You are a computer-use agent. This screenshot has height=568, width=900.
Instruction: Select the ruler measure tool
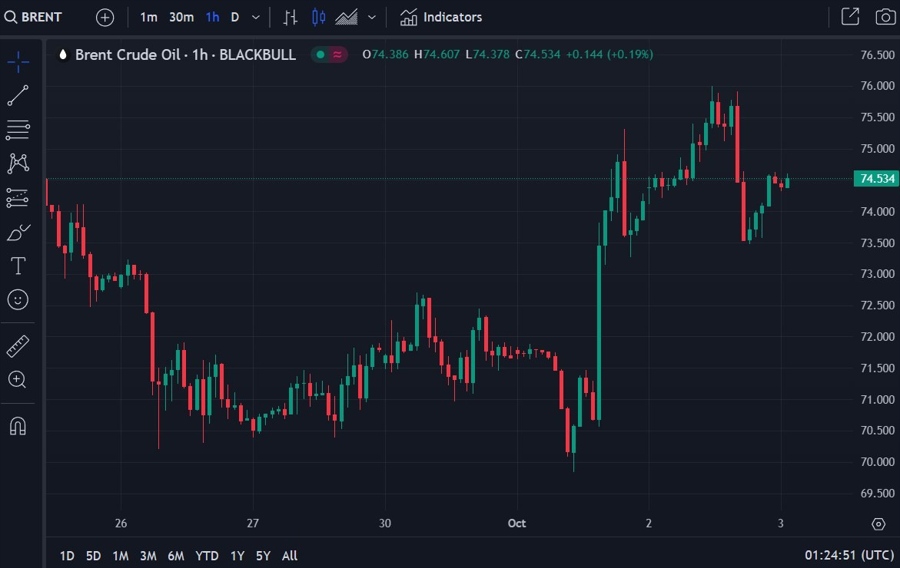pos(18,346)
